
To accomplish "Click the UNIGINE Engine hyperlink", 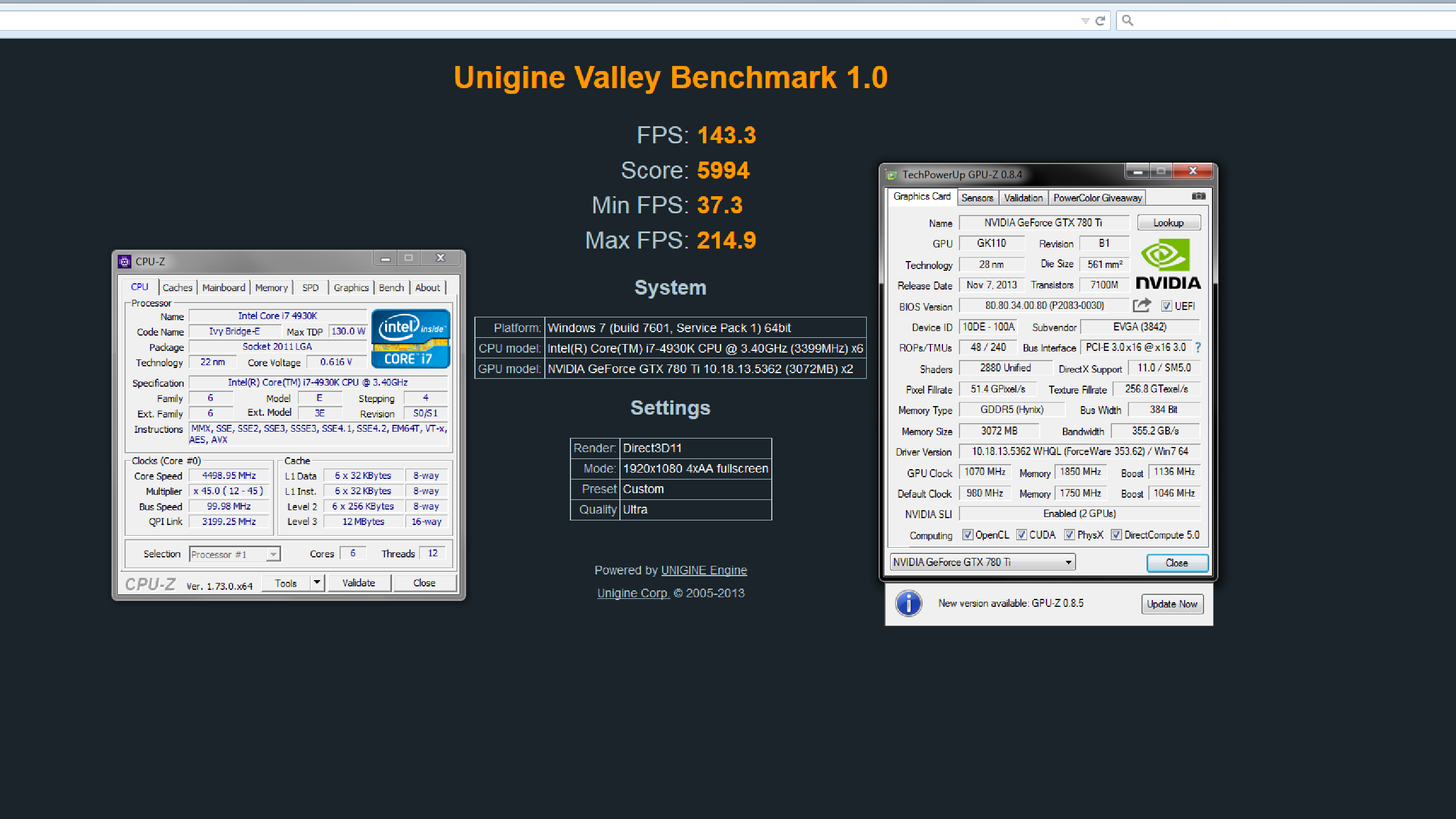I will pyautogui.click(x=703, y=570).
